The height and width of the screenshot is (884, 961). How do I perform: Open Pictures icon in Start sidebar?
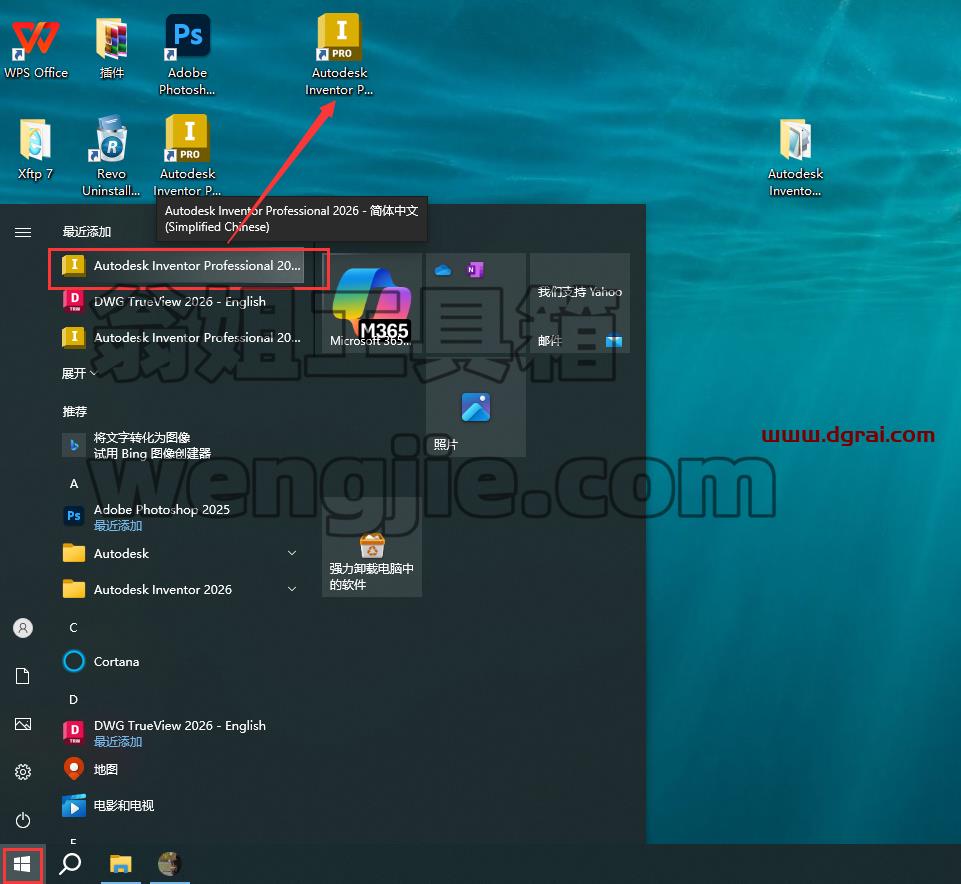(23, 724)
